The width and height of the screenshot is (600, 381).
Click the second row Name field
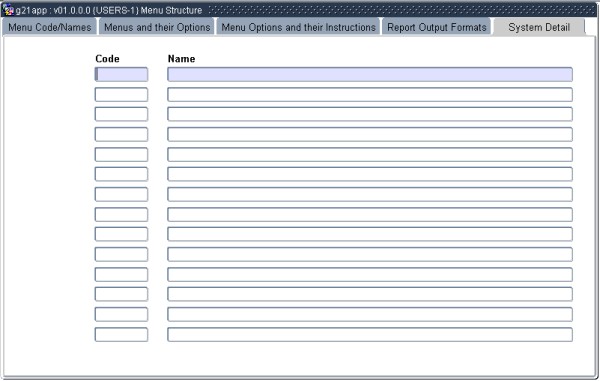coord(370,94)
